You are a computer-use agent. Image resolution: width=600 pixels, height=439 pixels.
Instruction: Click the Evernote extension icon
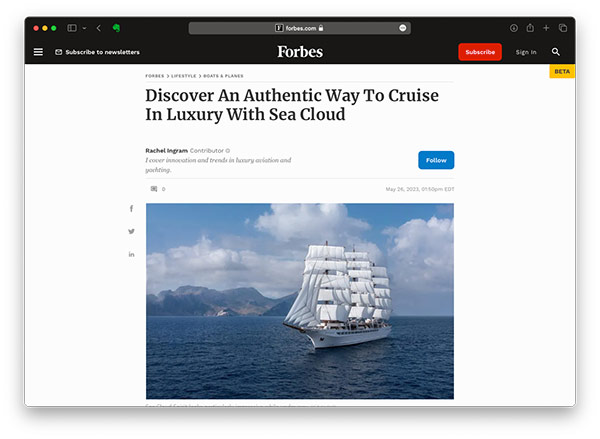pos(116,28)
